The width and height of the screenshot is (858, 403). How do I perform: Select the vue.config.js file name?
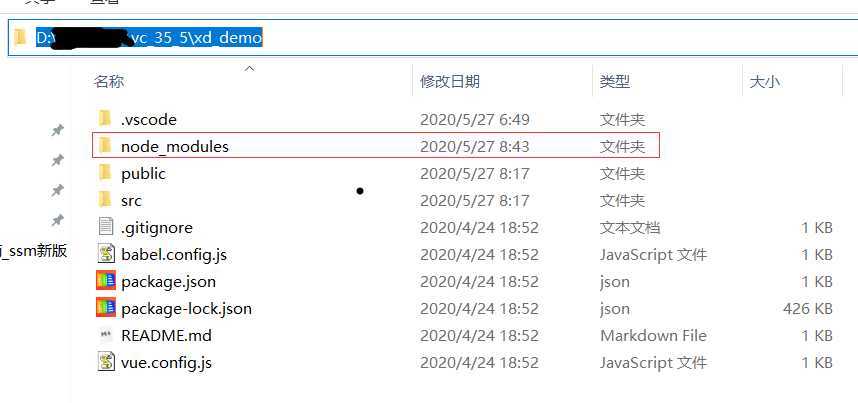click(166, 362)
